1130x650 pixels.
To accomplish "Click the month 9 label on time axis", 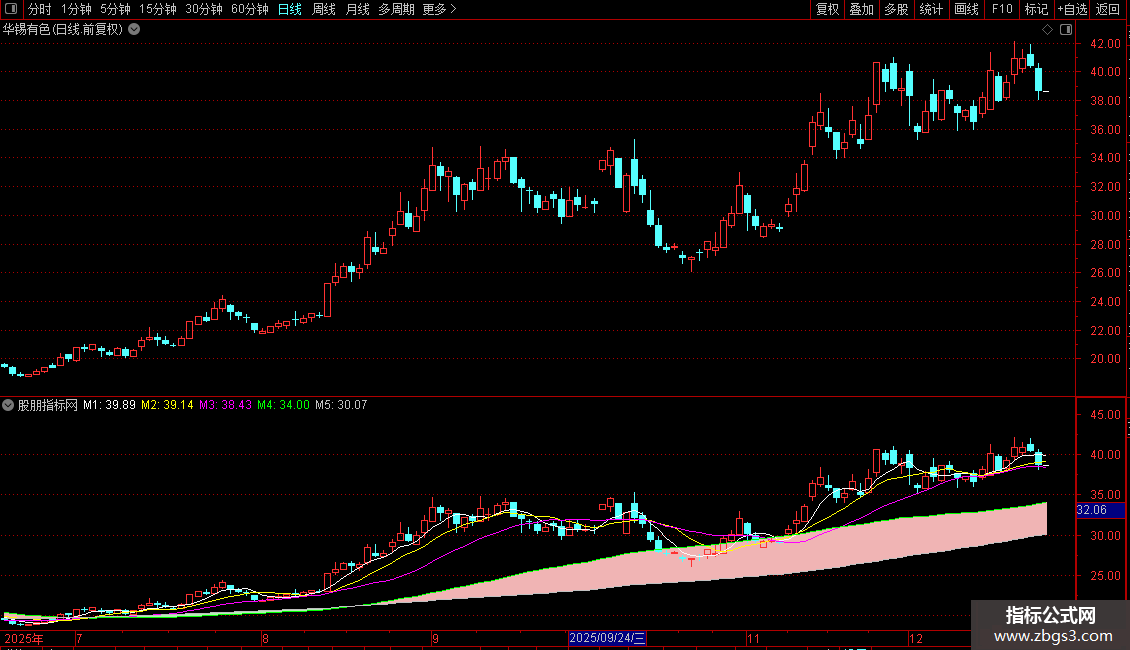I will (435, 638).
